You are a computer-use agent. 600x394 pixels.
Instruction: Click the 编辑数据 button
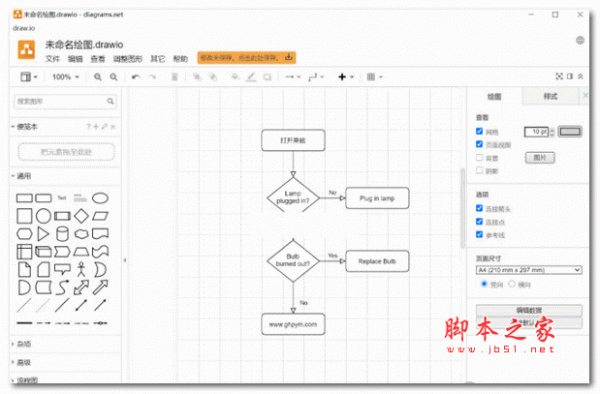coord(529,310)
